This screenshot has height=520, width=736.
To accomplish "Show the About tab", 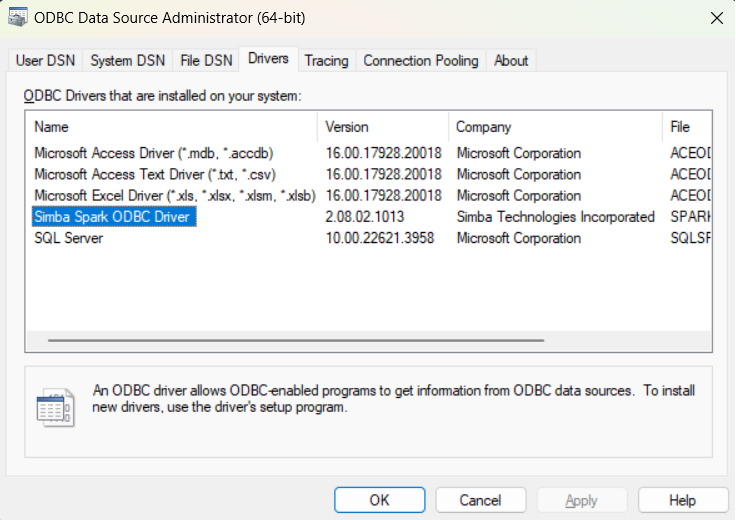I will (511, 61).
